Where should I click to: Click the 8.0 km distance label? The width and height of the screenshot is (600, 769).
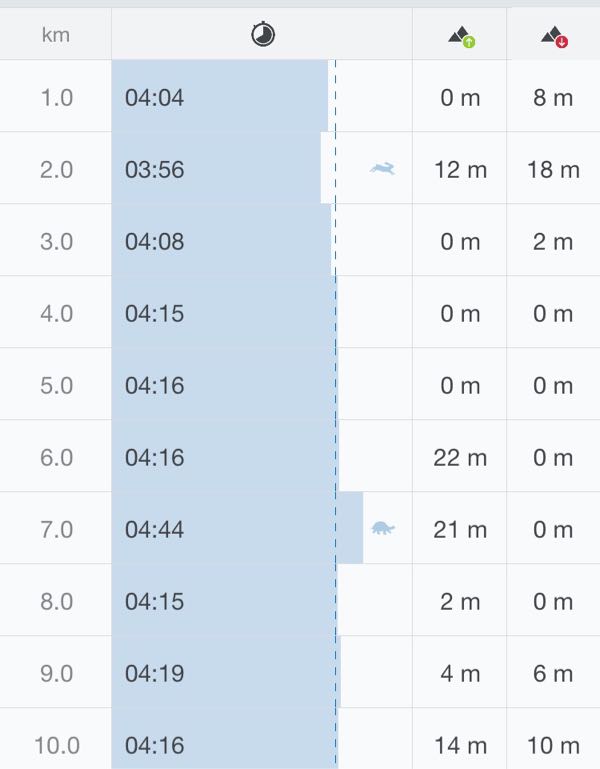(x=56, y=601)
